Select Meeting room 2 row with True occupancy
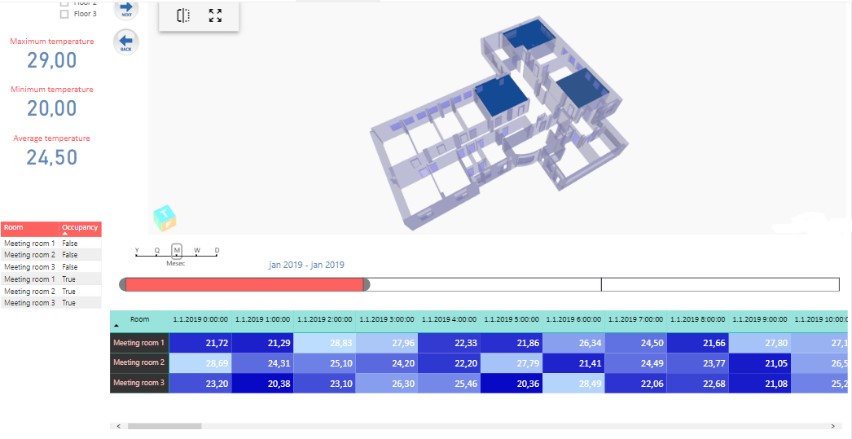Image resolution: width=852 pixels, height=439 pixels. [51, 291]
